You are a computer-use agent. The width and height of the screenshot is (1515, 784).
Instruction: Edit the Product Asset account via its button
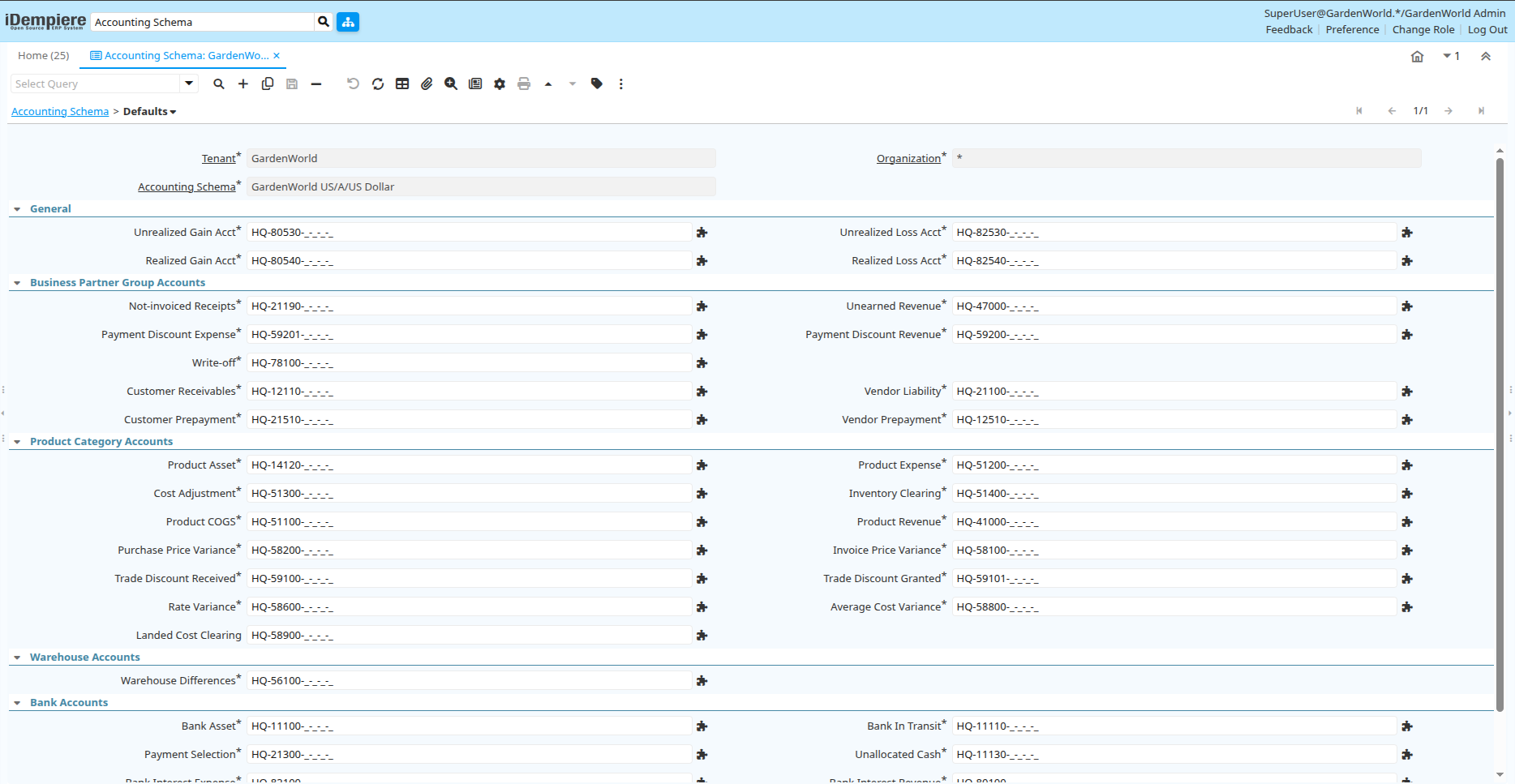702,465
